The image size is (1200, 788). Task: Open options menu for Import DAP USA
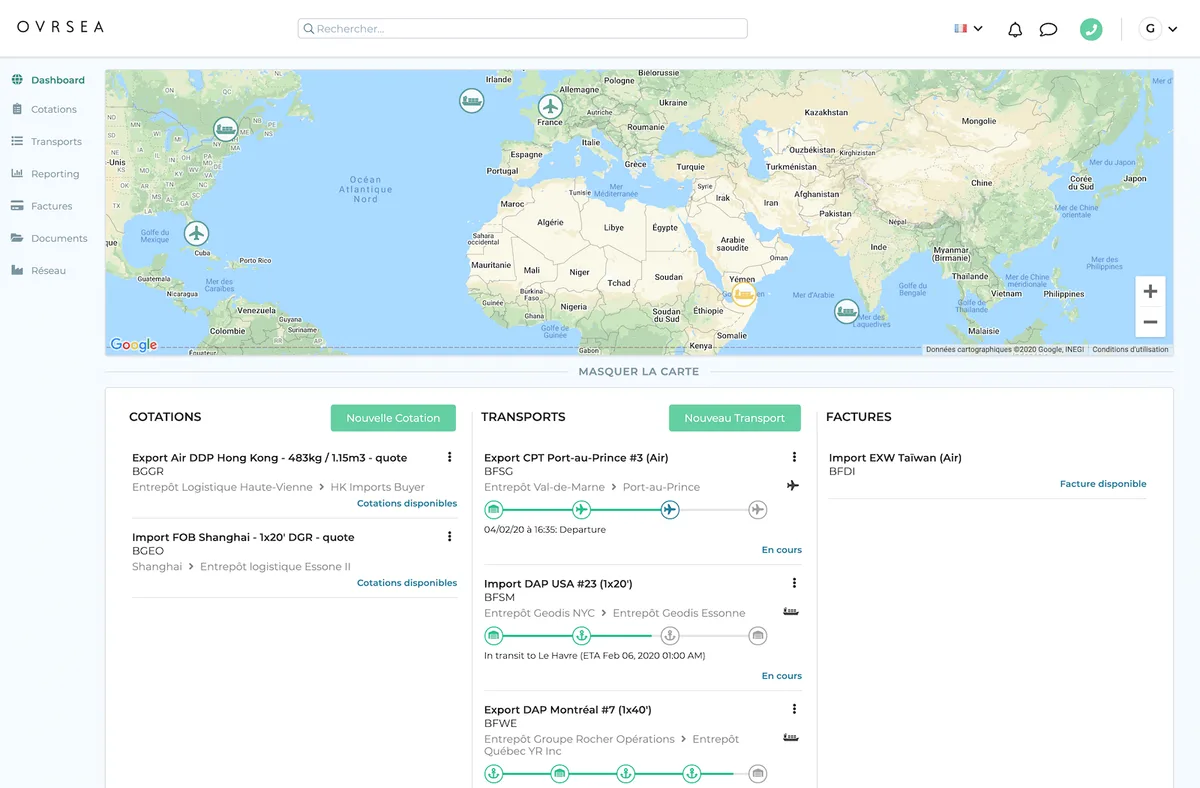[x=794, y=583]
